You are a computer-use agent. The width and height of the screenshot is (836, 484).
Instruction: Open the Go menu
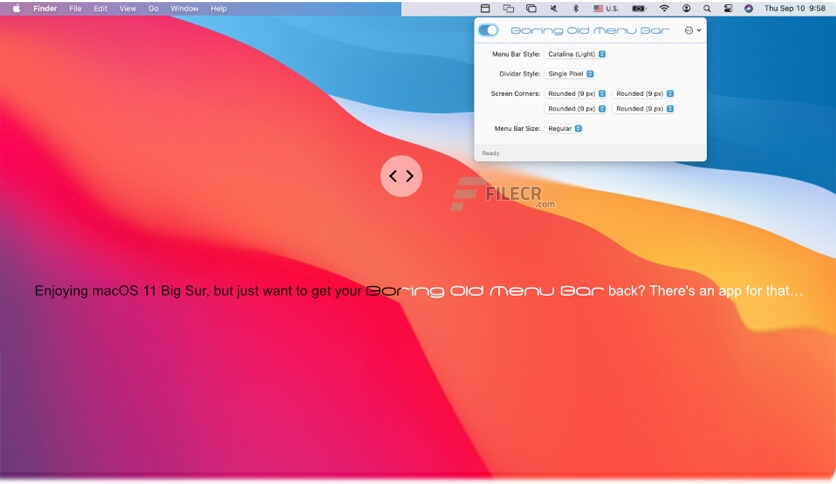pyautogui.click(x=153, y=9)
